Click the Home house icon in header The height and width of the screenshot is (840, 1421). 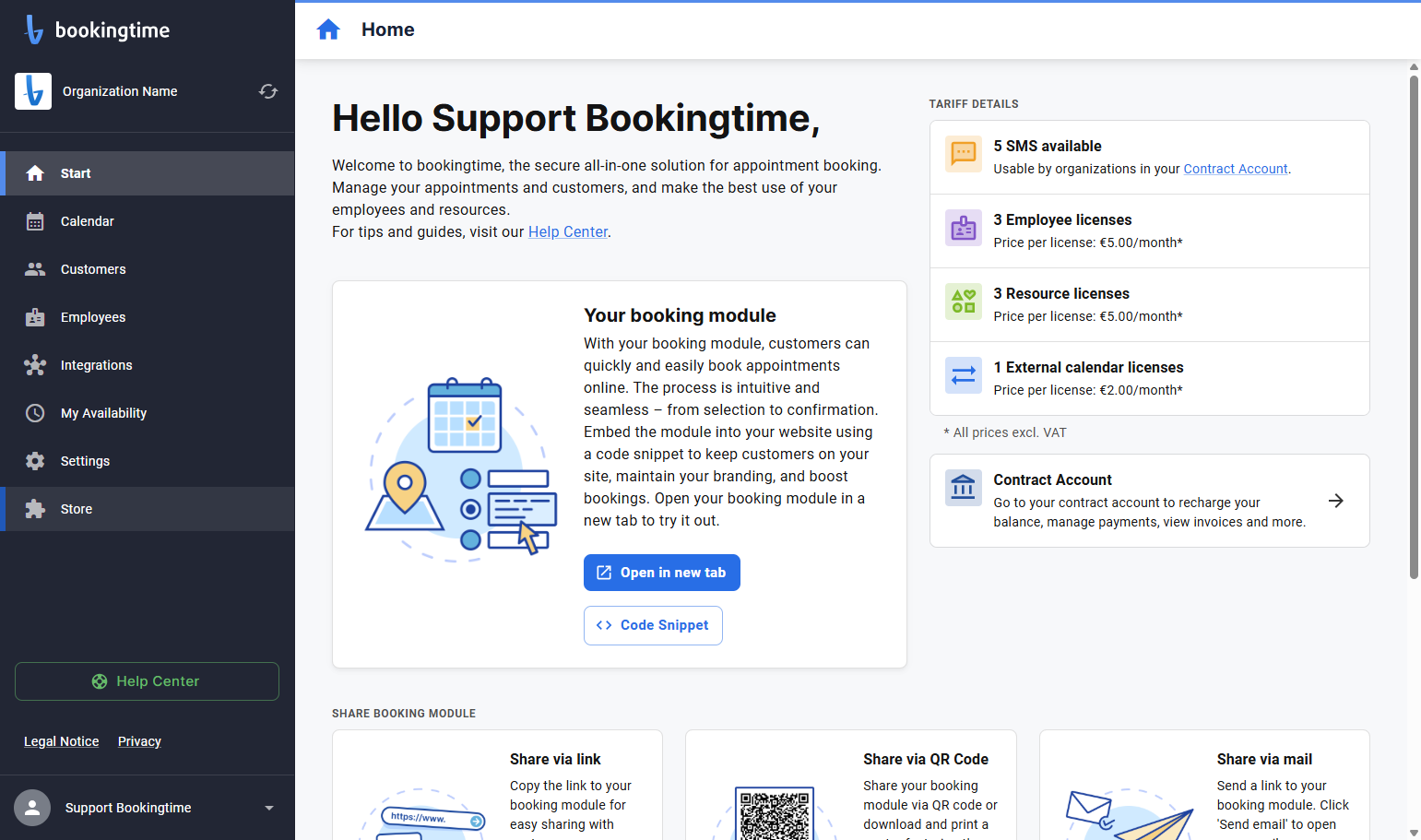click(328, 30)
